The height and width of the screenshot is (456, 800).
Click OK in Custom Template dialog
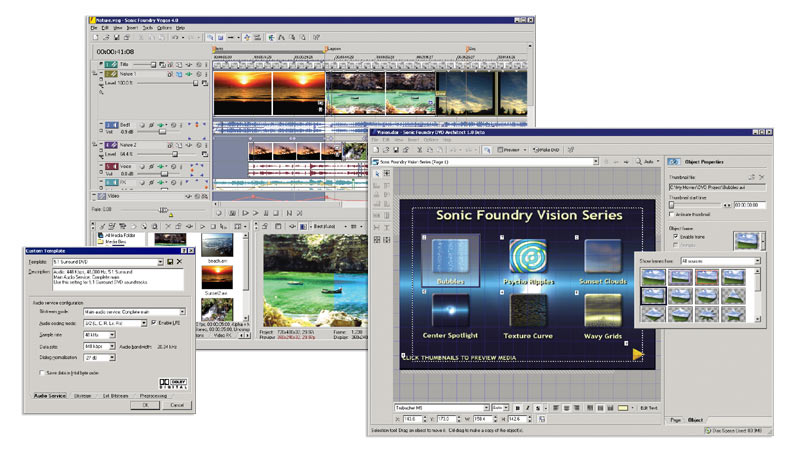[x=145, y=405]
